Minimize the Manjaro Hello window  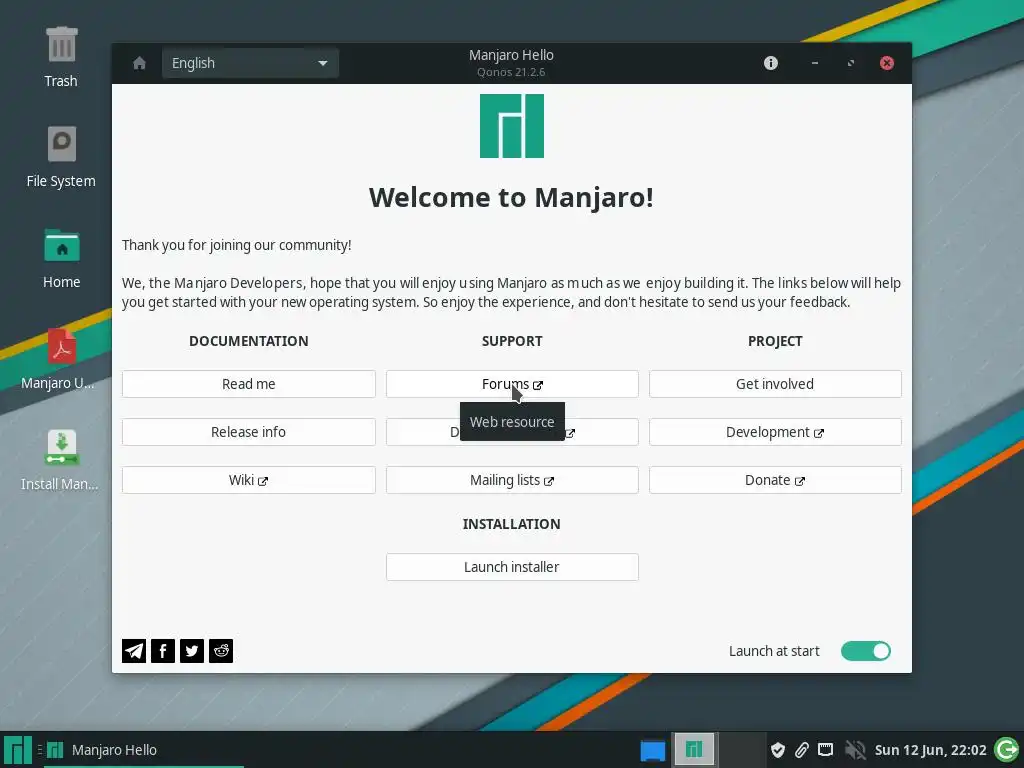[814, 63]
